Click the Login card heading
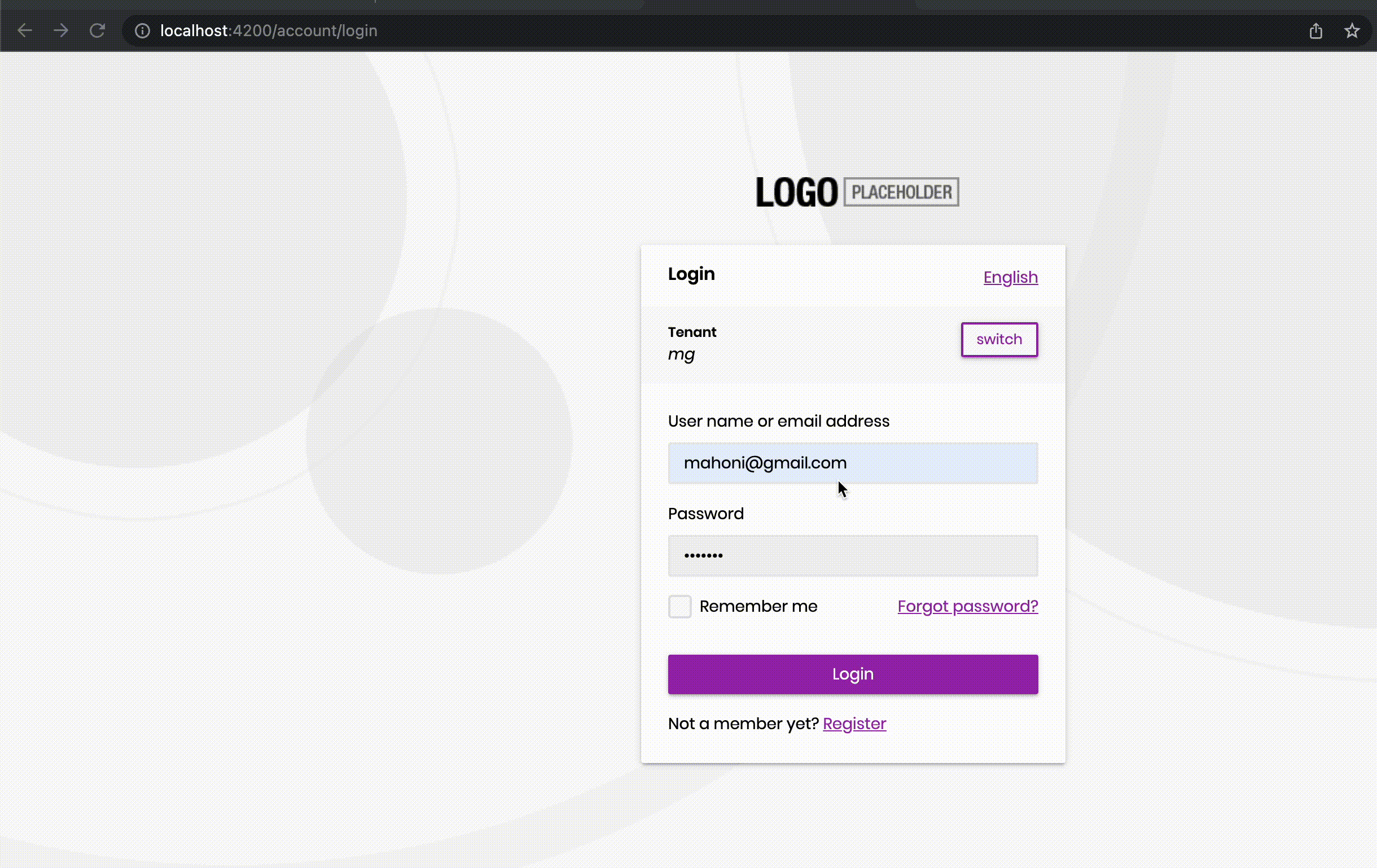Viewport: 1377px width, 868px height. 691,274
